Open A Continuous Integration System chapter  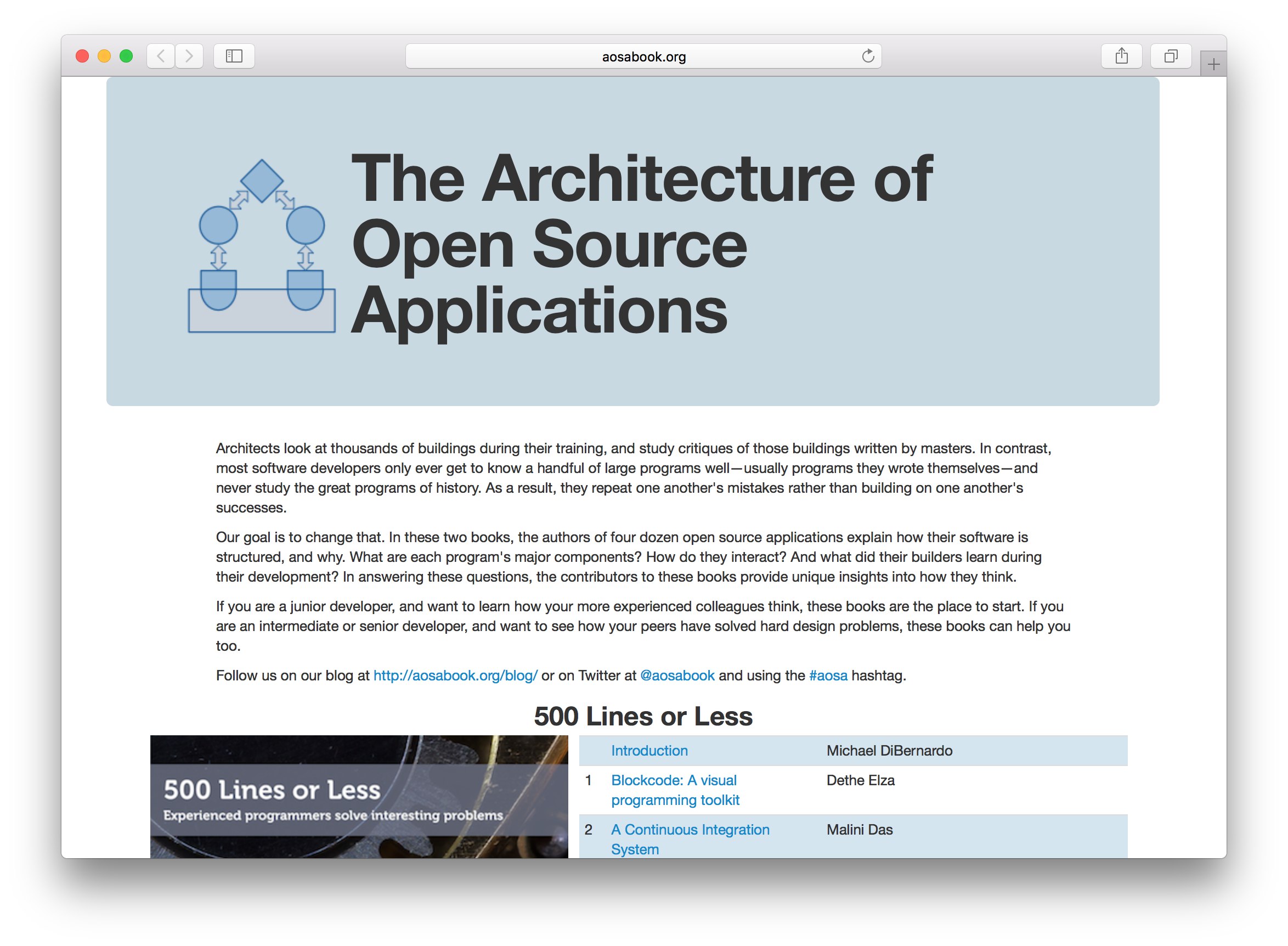click(691, 840)
